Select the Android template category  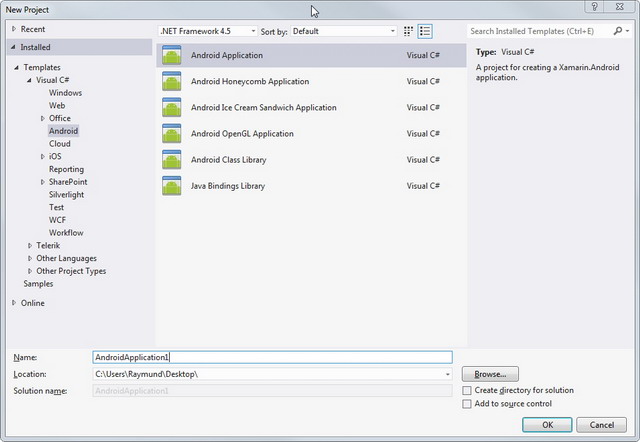[63, 131]
